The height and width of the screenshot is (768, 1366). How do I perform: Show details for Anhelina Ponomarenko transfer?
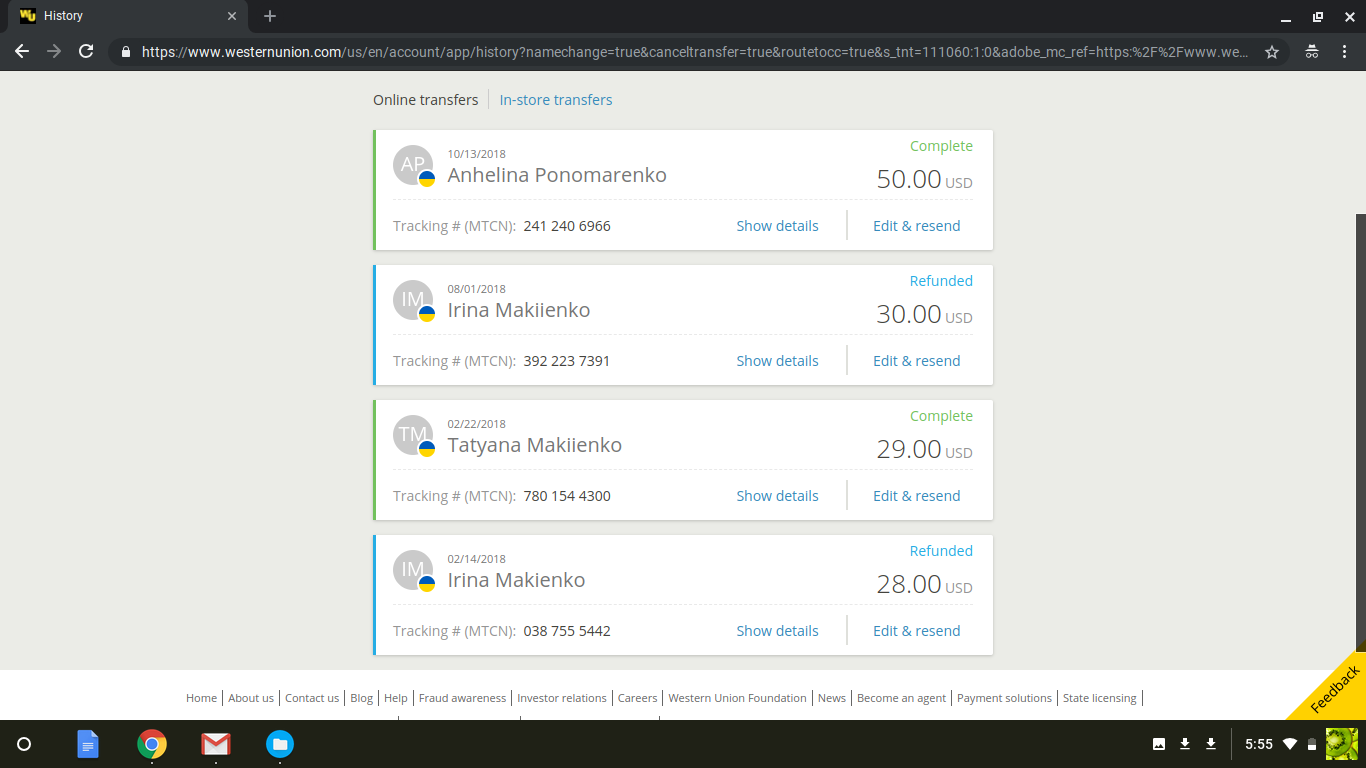tap(777, 226)
